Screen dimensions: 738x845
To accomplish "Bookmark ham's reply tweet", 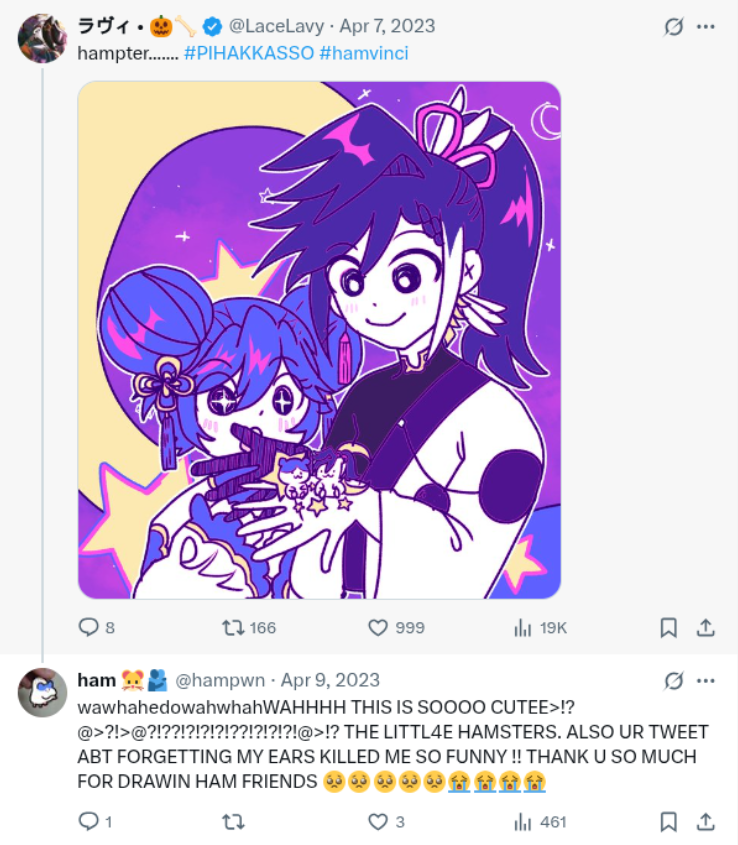I will click(668, 821).
